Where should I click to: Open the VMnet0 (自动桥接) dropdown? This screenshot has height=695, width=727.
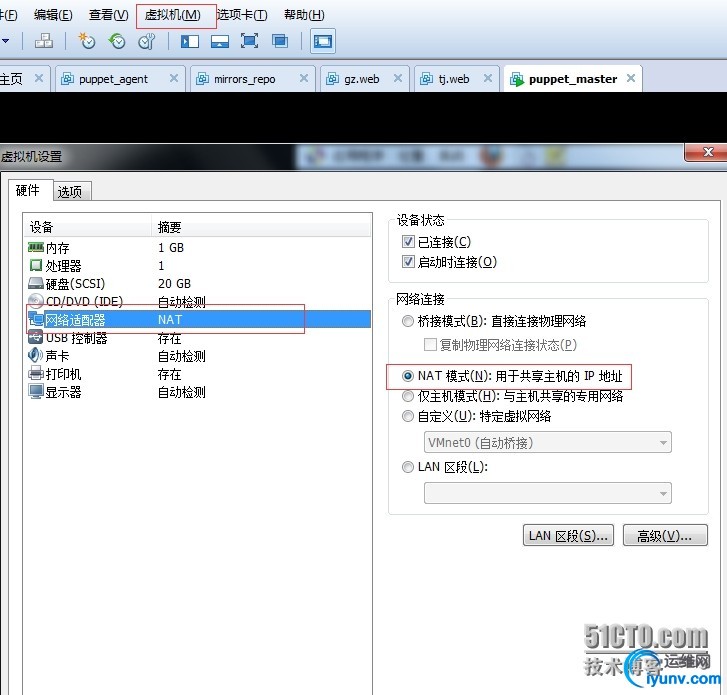pos(548,442)
